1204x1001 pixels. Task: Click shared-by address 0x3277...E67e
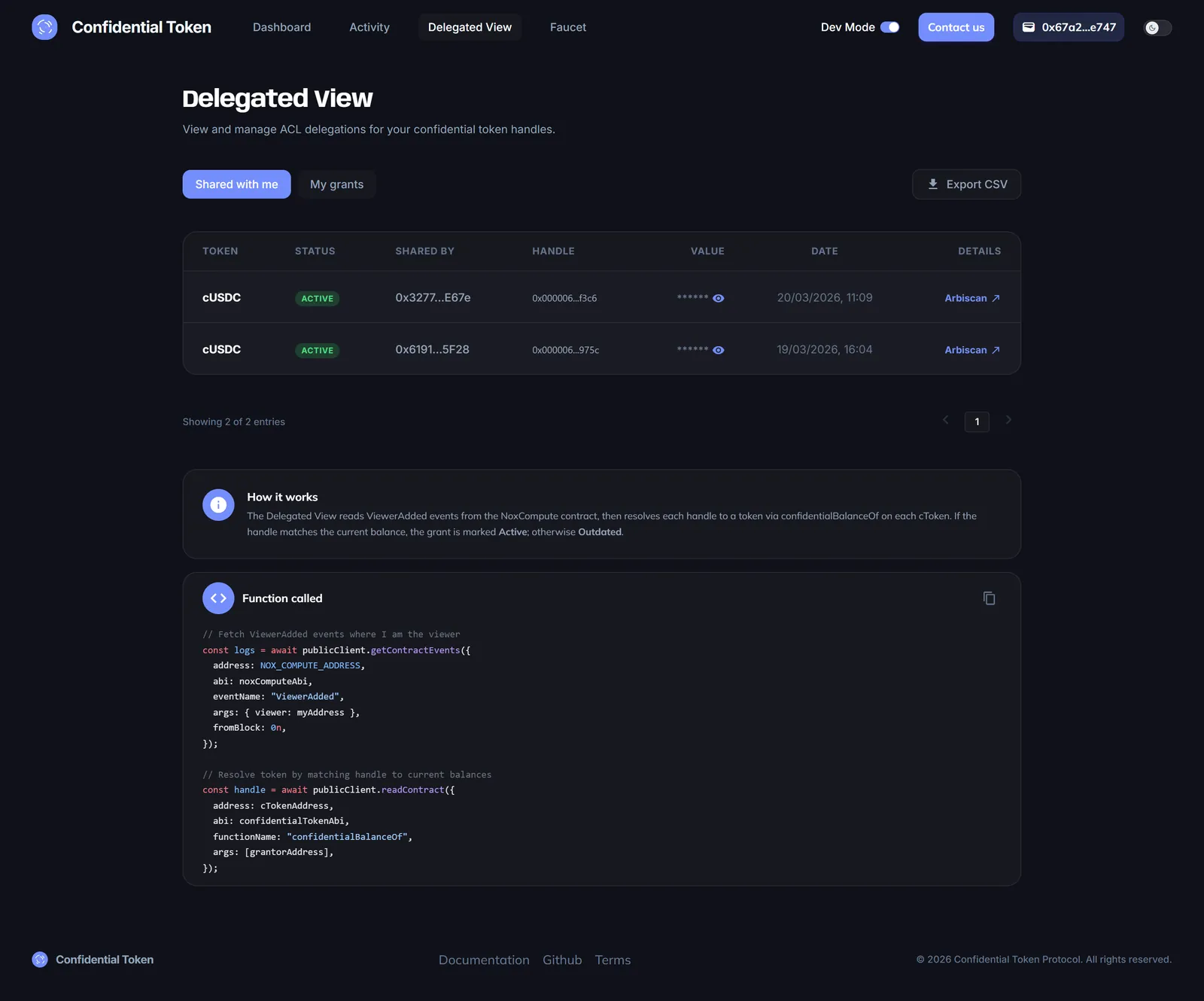[x=433, y=298]
